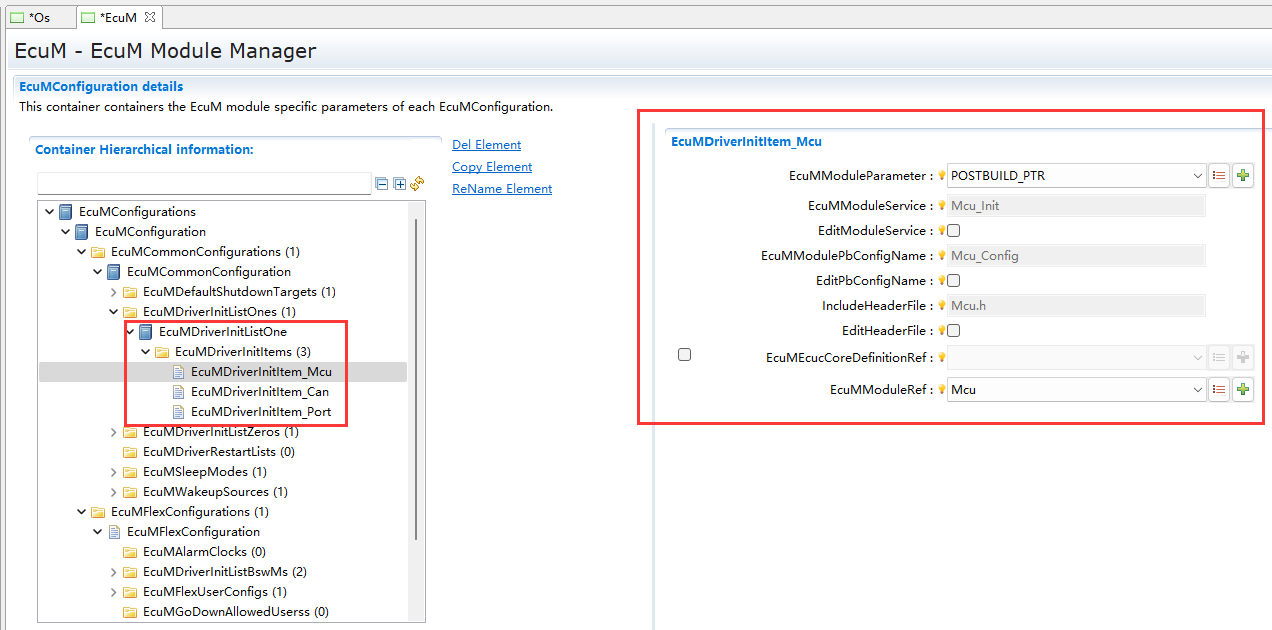1272x630 pixels.
Task: Click the green plus beside EcuMModuleRef
Action: 1242,390
